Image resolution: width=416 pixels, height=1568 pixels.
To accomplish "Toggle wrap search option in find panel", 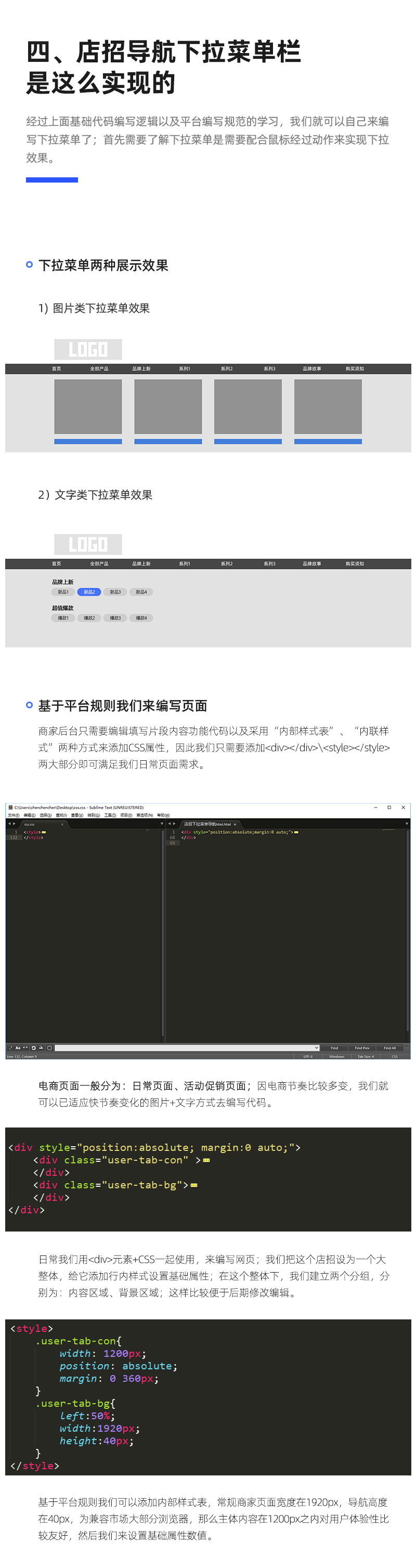I will coord(33,1047).
